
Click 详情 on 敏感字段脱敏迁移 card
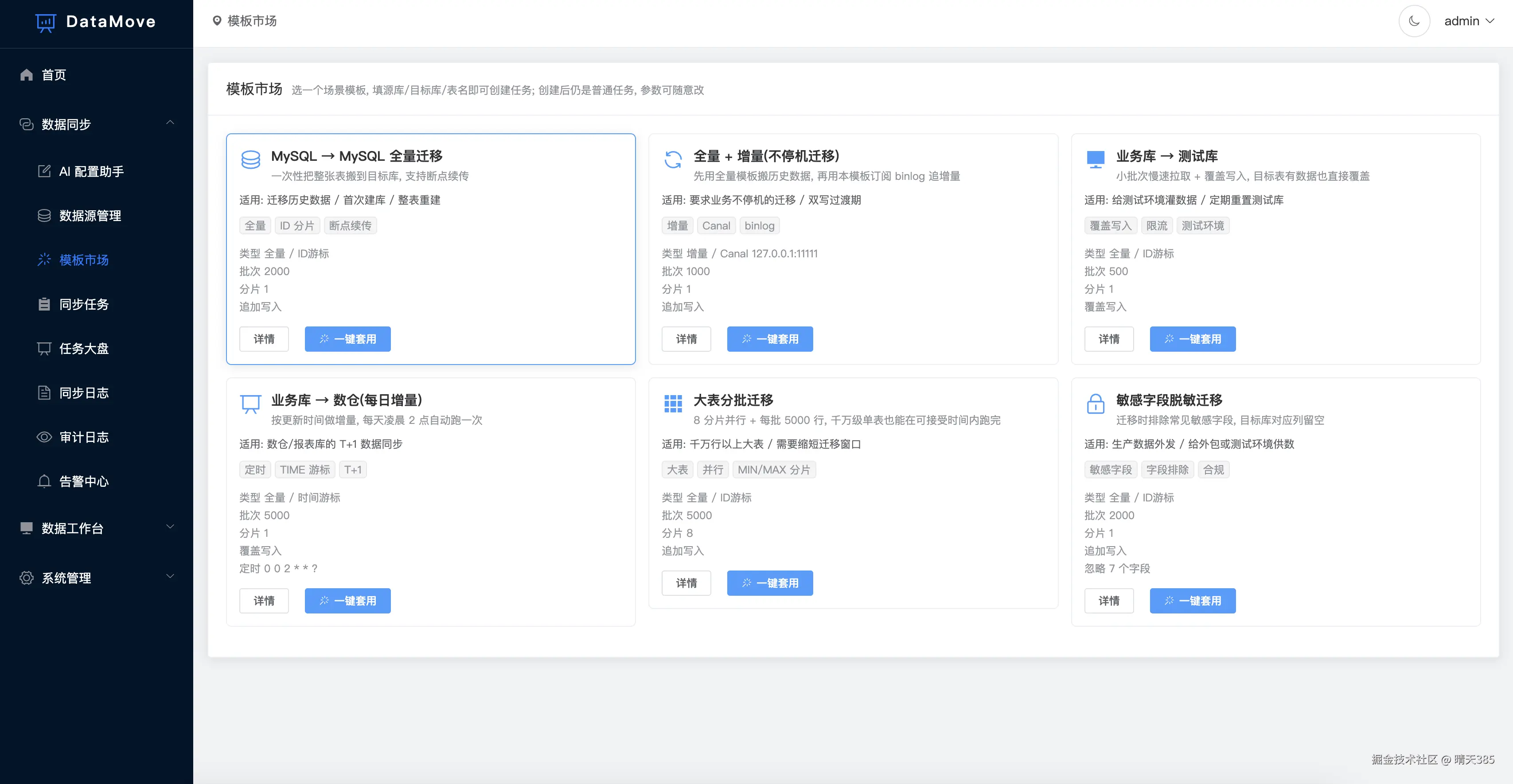1109,601
